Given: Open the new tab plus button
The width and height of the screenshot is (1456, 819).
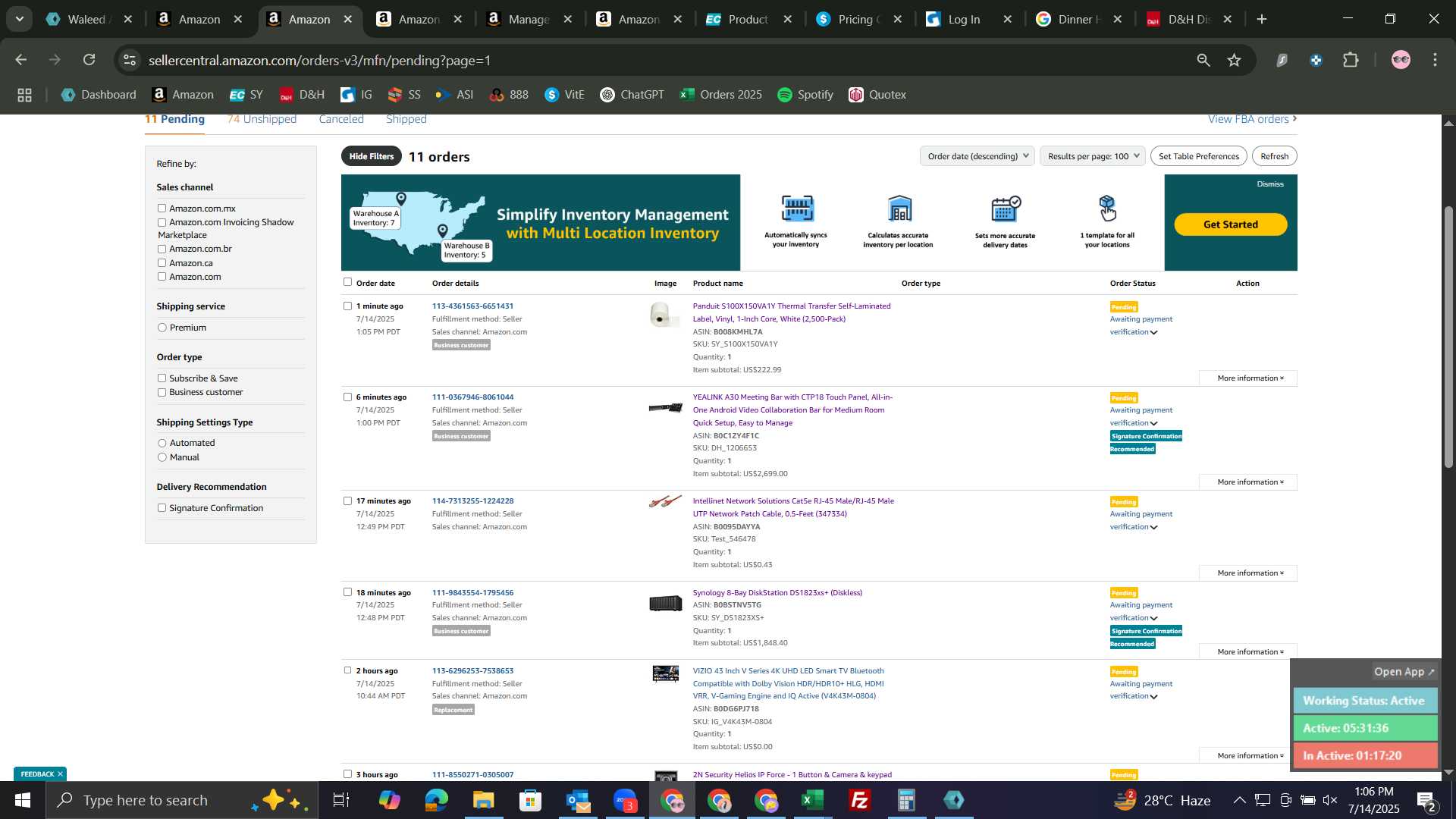Looking at the screenshot, I should [1262, 19].
